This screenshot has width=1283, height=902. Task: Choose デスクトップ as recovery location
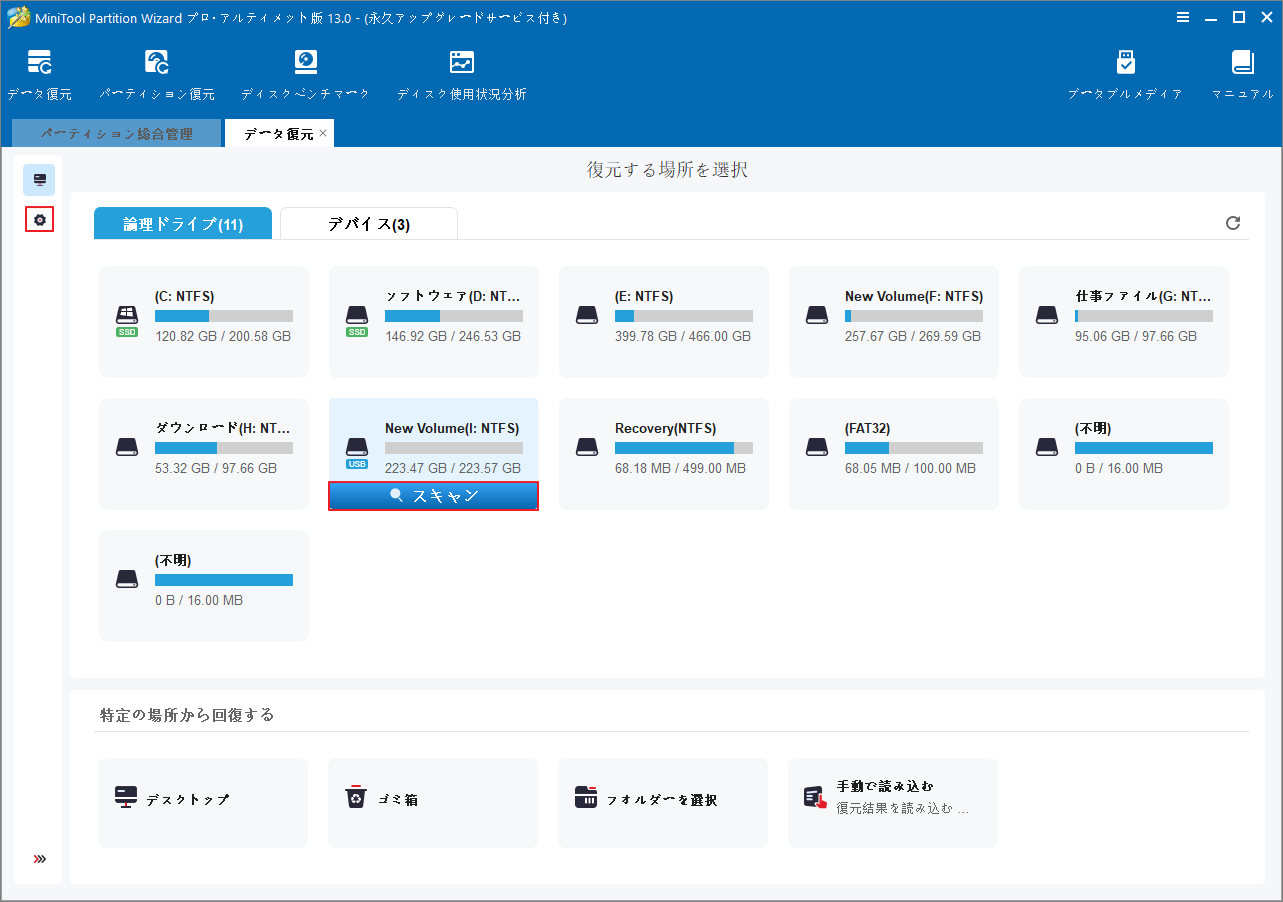pyautogui.click(x=202, y=800)
